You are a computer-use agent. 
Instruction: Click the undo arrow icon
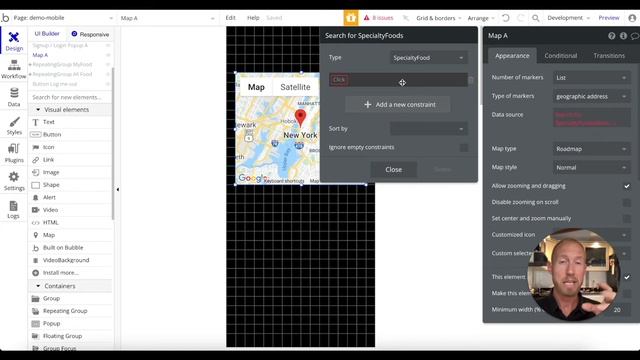(x=506, y=18)
